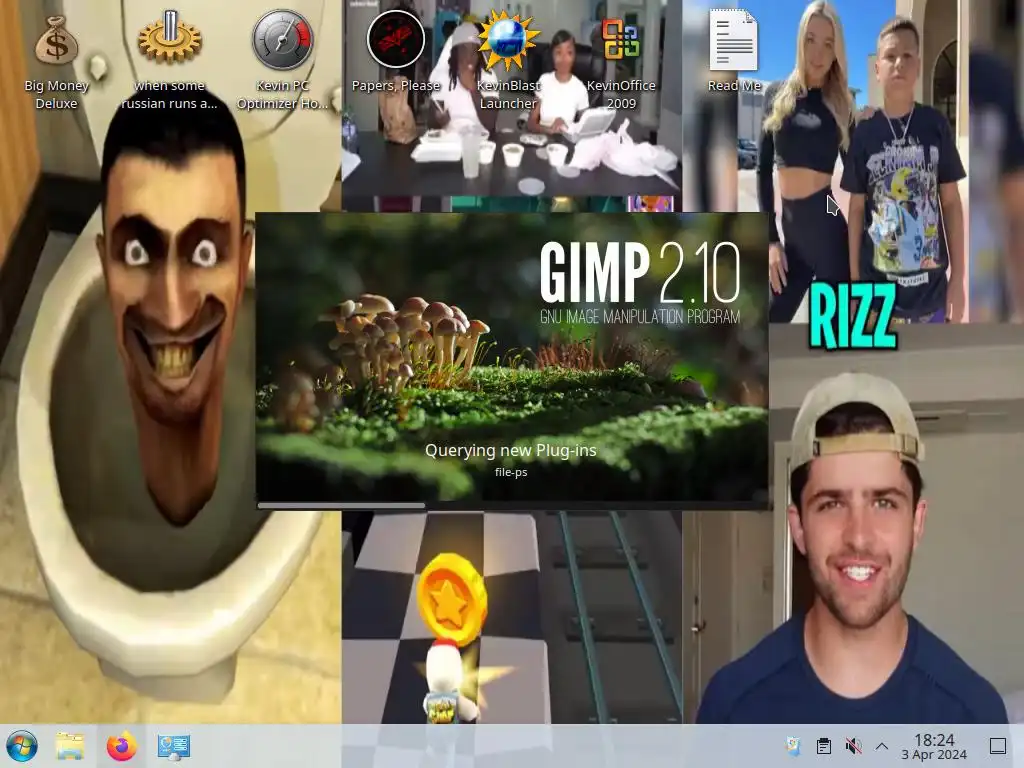The image size is (1024, 768).
Task: Open the clock showing 18:24
Action: pyautogui.click(x=934, y=746)
